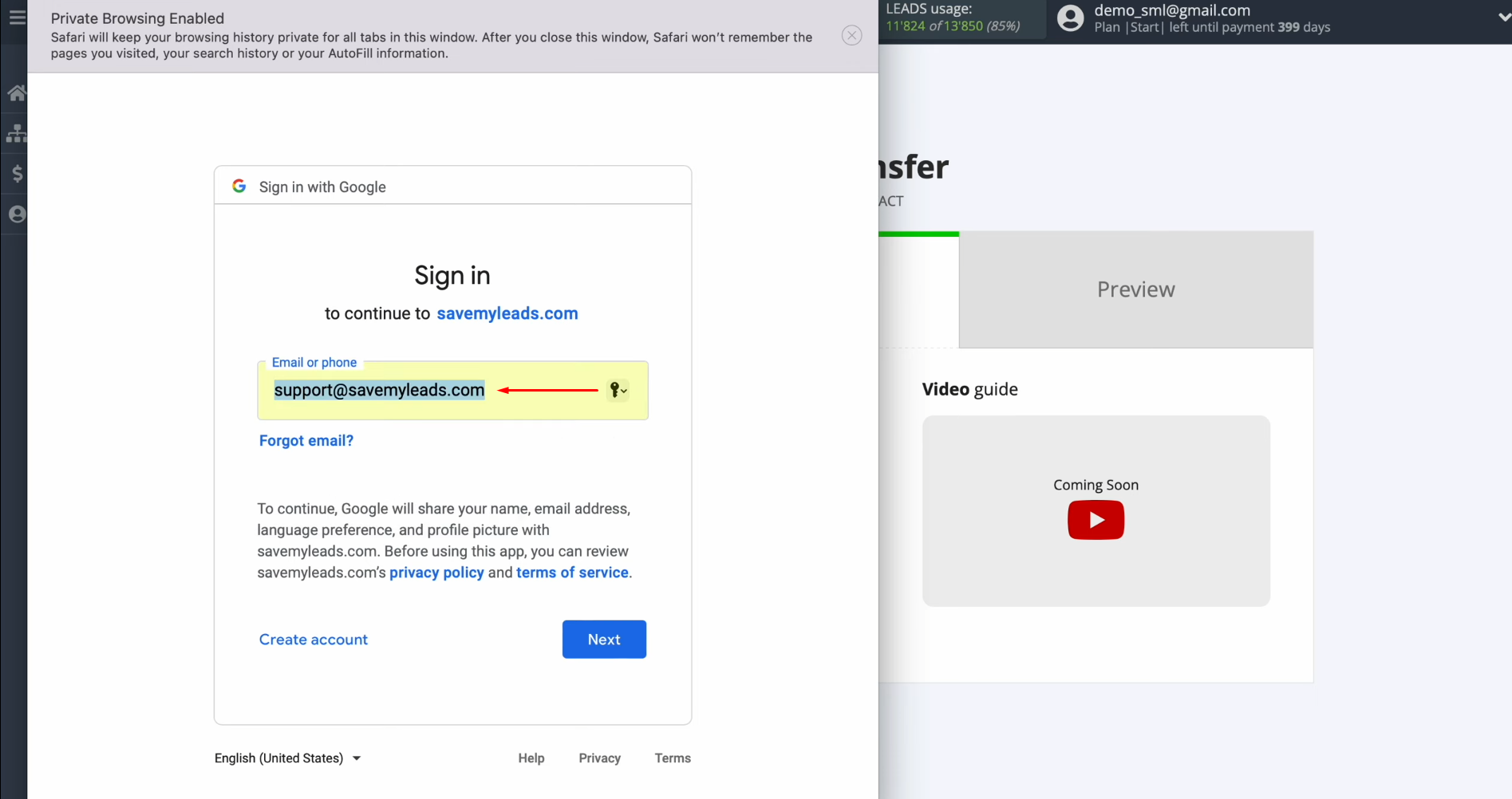This screenshot has height=799, width=1512.
Task: Open the Terms footer link
Action: point(673,758)
